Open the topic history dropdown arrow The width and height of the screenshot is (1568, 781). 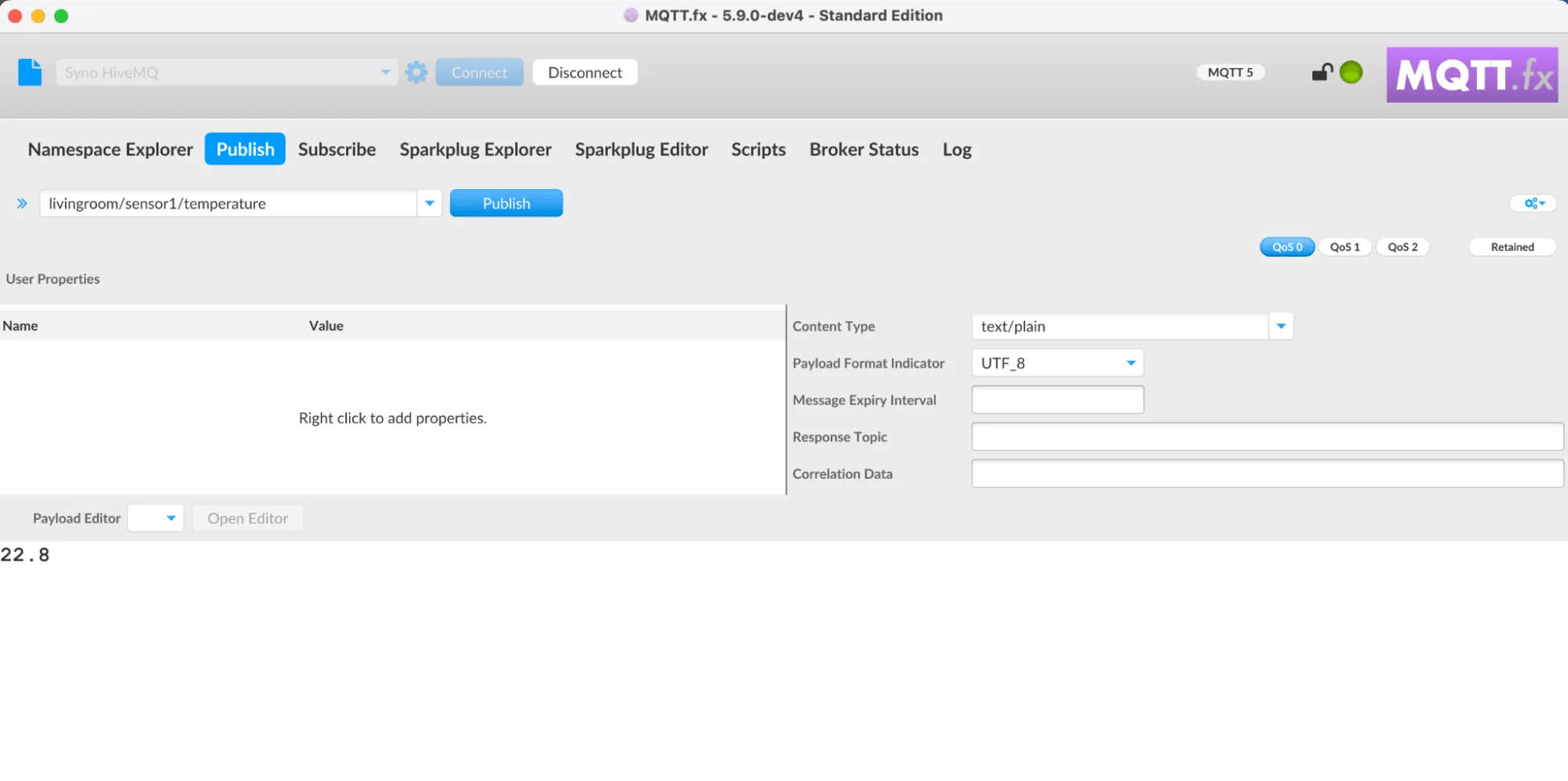point(429,203)
